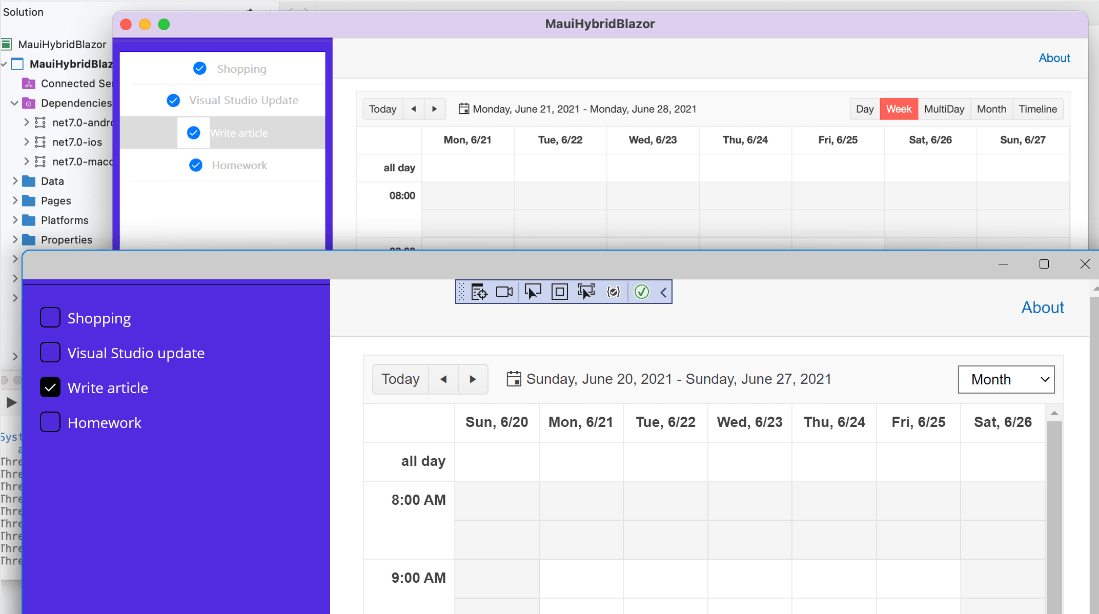Check the Homework checkbox in front window
Image resolution: width=1099 pixels, height=614 pixels.
tap(50, 422)
